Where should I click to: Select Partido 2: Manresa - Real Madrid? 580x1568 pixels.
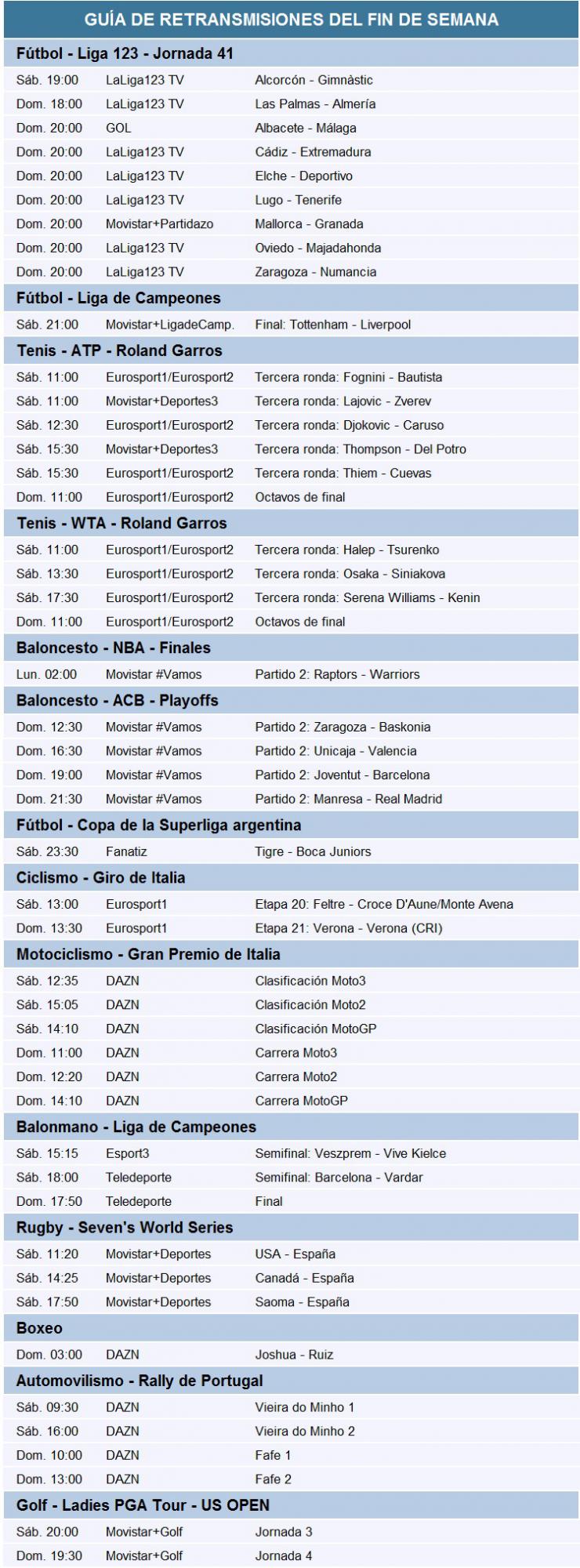pyautogui.click(x=348, y=800)
